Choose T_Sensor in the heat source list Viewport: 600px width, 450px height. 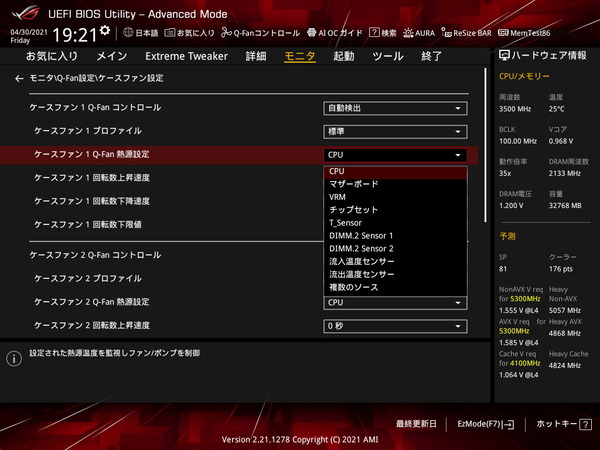395,223
